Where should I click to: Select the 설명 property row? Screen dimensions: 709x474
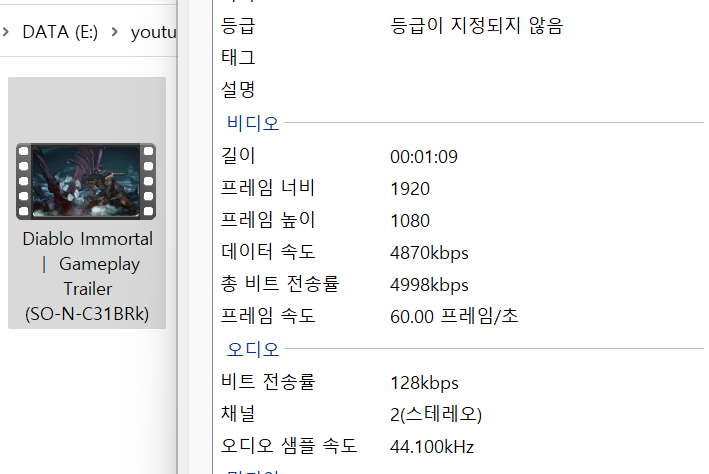[x=461, y=90]
